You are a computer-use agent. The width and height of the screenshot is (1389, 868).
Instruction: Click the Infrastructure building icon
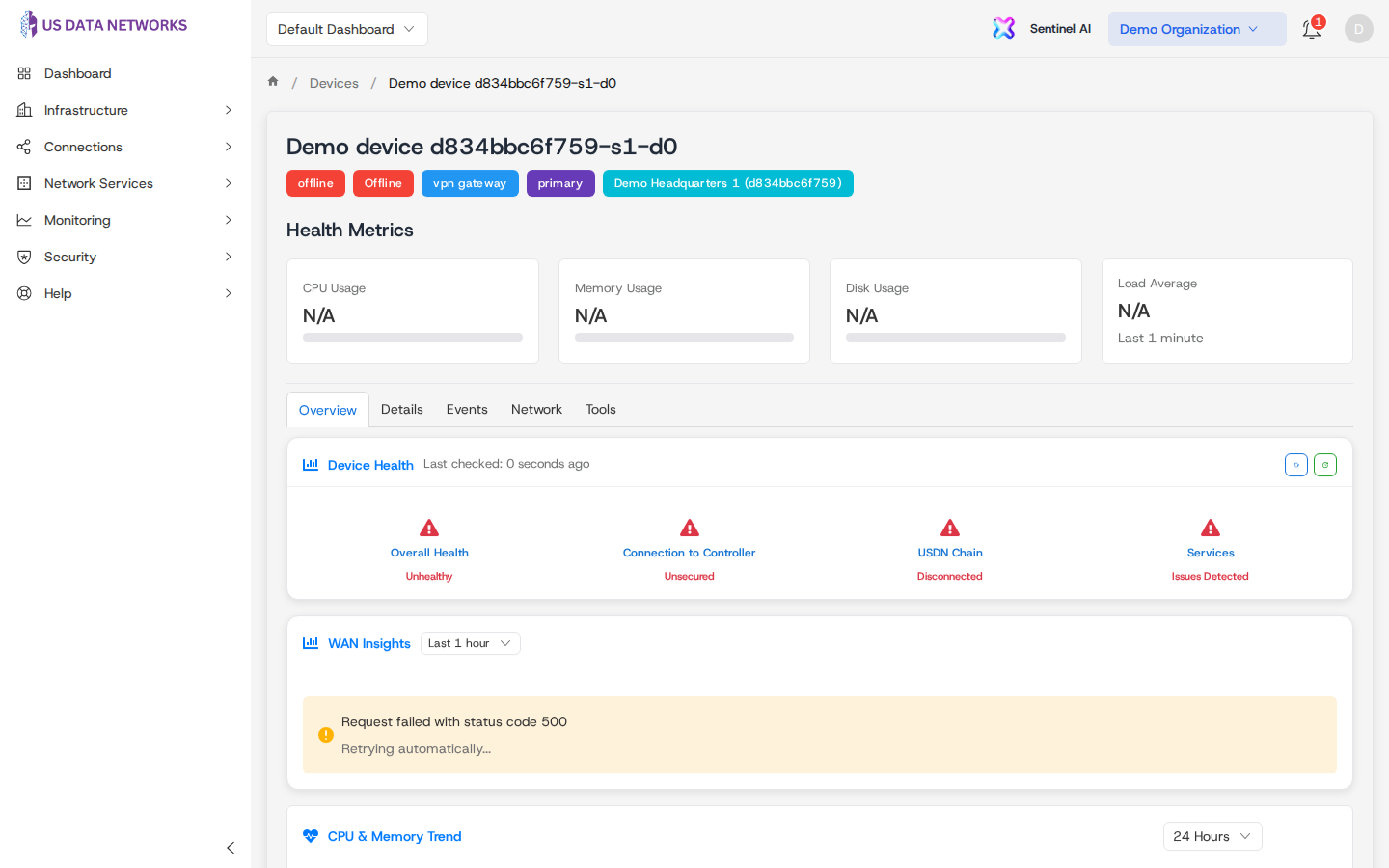[24, 110]
